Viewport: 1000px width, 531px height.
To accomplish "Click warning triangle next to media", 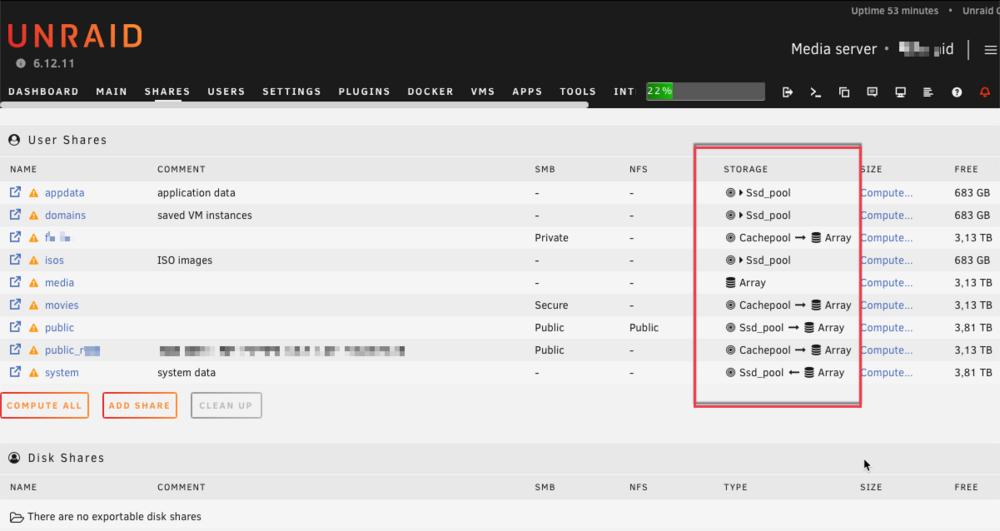I will pos(34,282).
